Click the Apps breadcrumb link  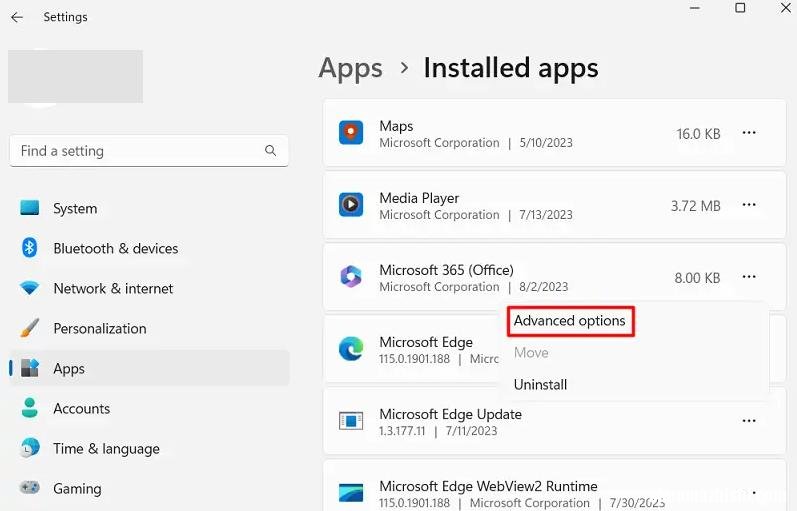pyautogui.click(x=350, y=69)
